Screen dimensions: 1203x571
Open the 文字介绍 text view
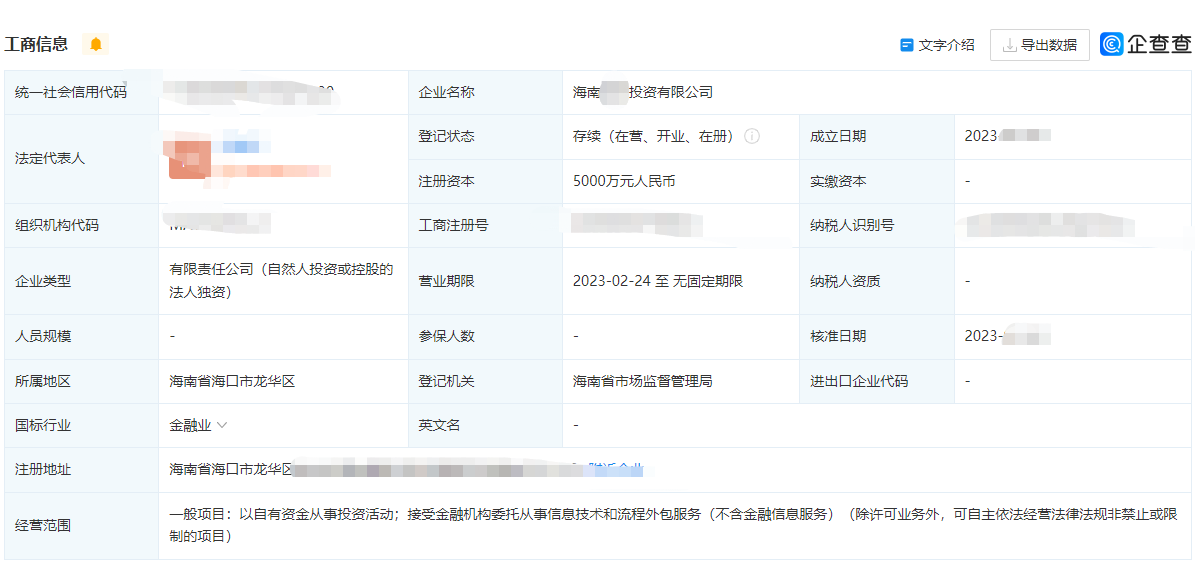tap(946, 45)
